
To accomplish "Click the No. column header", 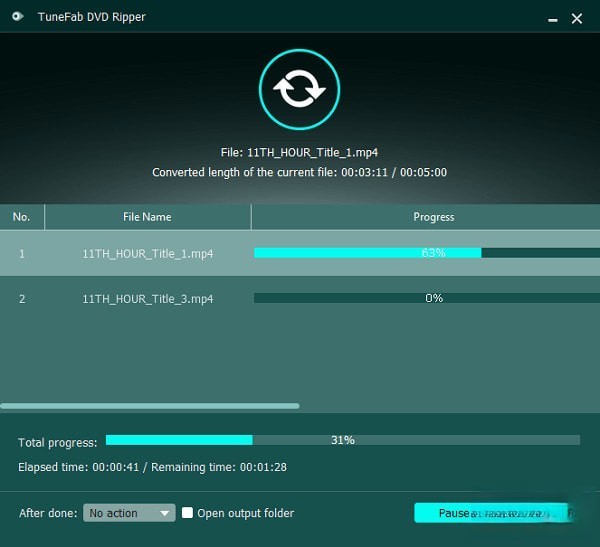I will (x=21, y=217).
